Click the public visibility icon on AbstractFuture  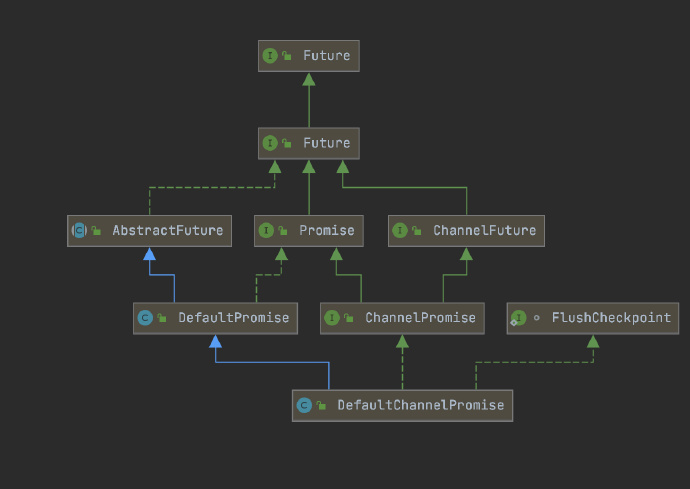coord(96,230)
